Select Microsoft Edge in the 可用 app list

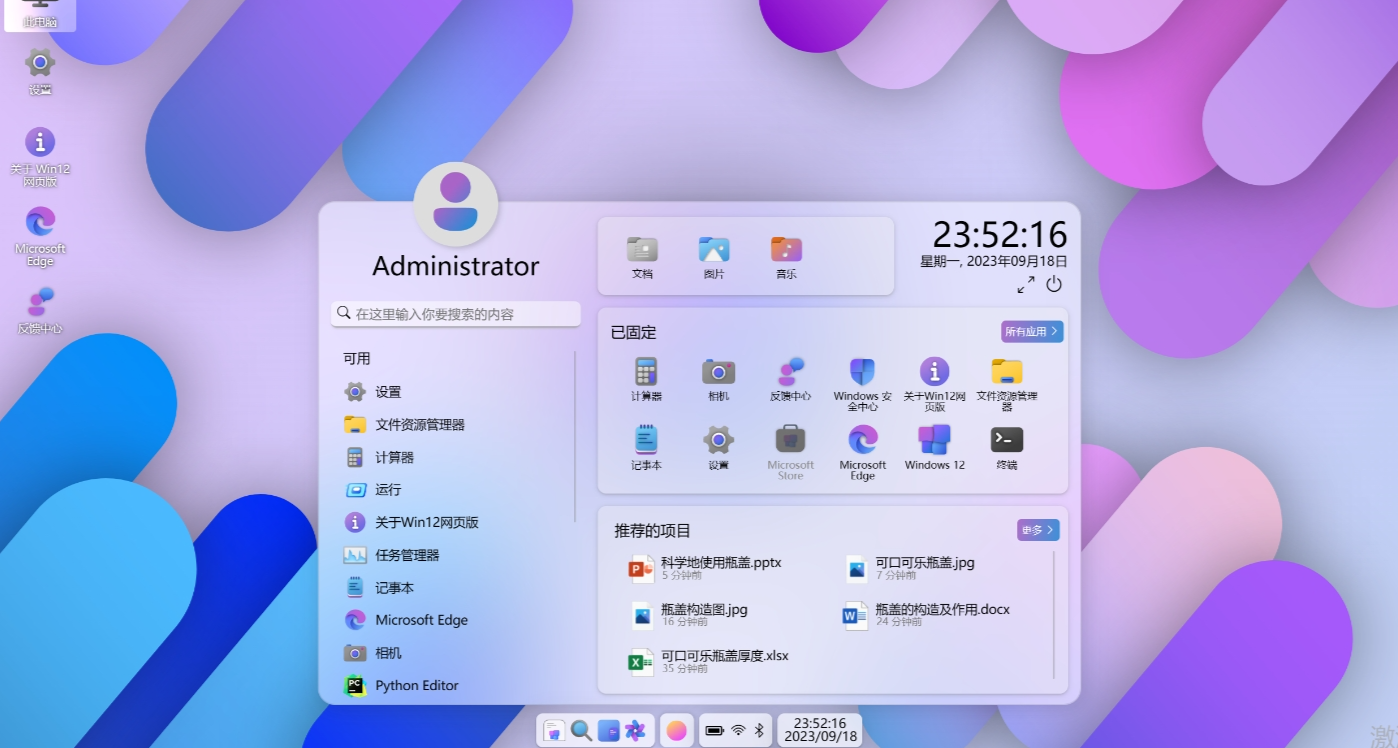(x=456, y=620)
